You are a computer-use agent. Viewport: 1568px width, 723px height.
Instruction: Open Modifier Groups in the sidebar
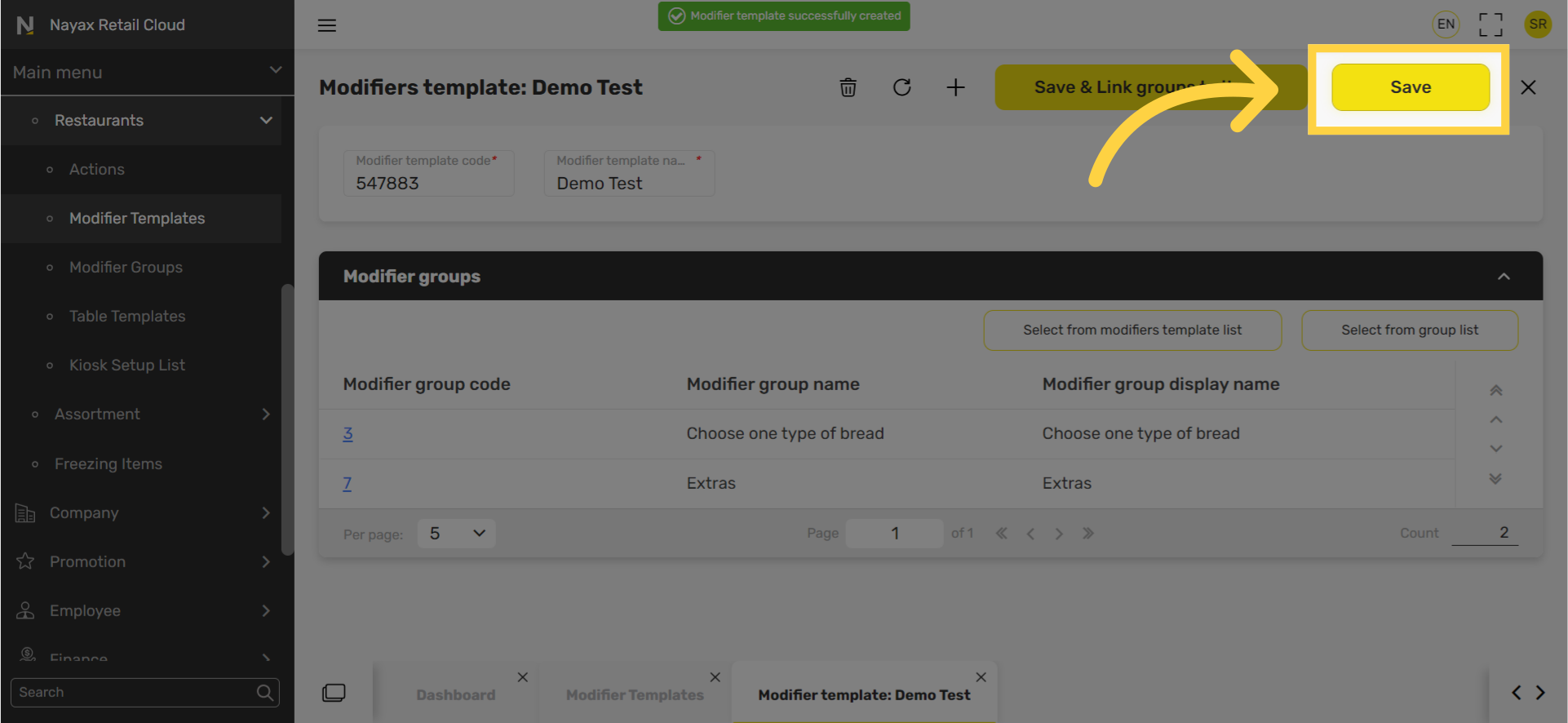(126, 268)
